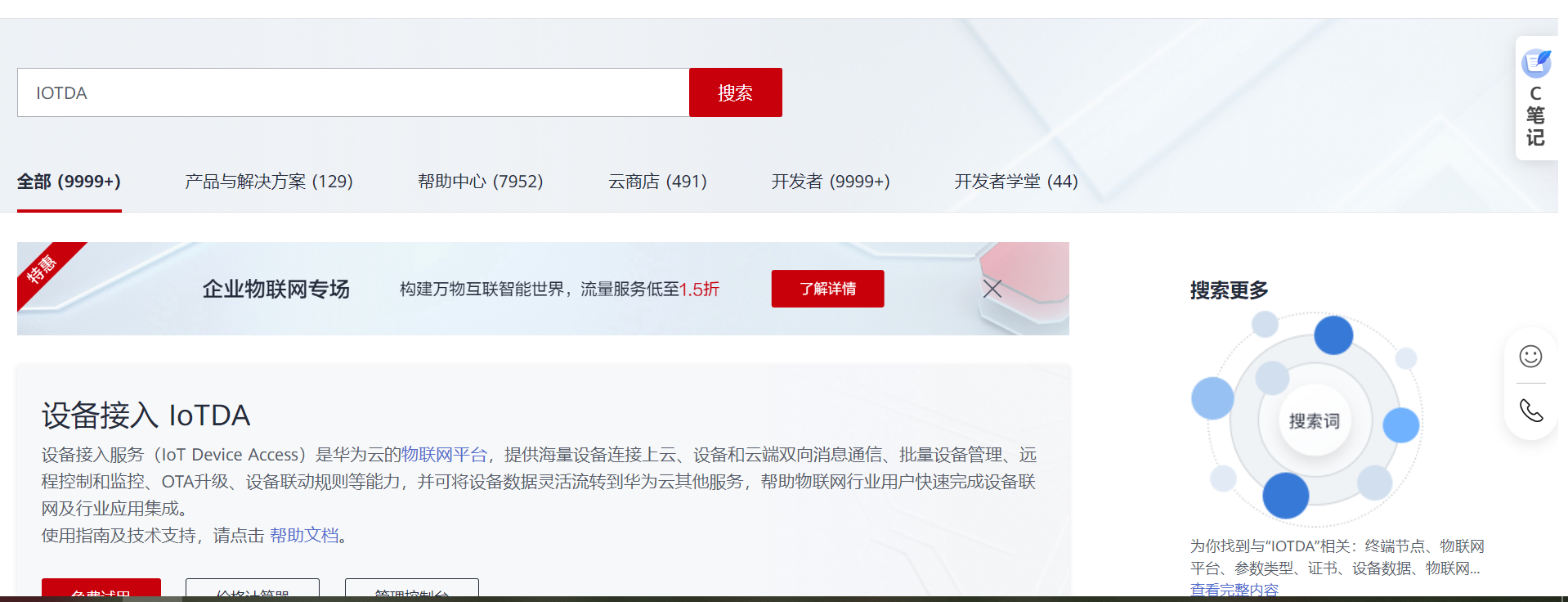
Task: Click the smiley face feedback icon
Action: pos(1530,357)
